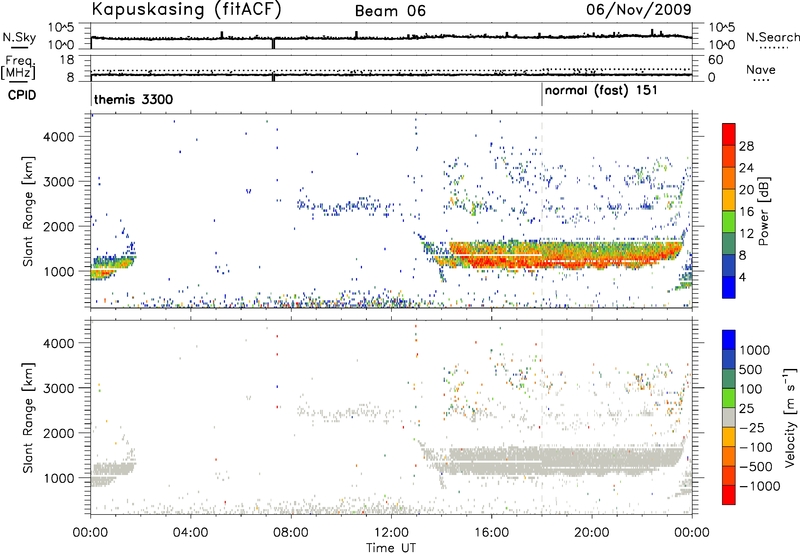Click the Slant Range [km] label of the velocity panel
Screen dimensions: 800x554
[x=28, y=418]
